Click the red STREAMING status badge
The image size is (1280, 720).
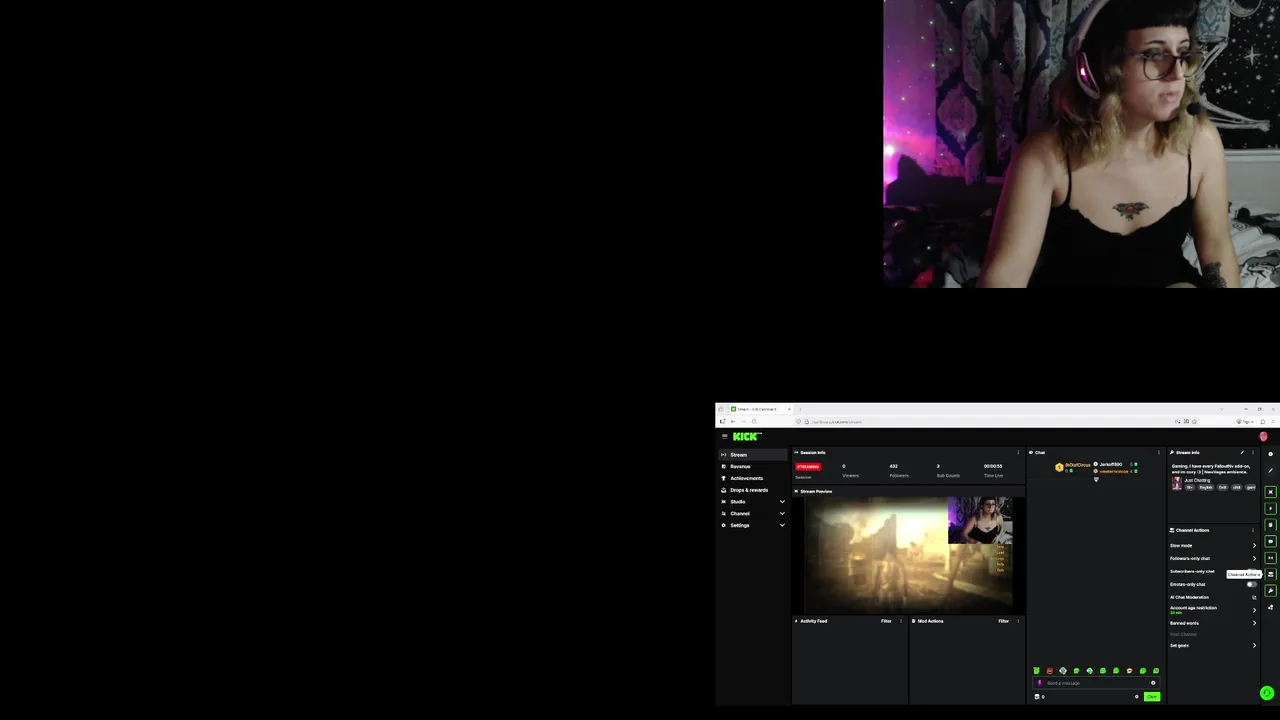click(808, 466)
